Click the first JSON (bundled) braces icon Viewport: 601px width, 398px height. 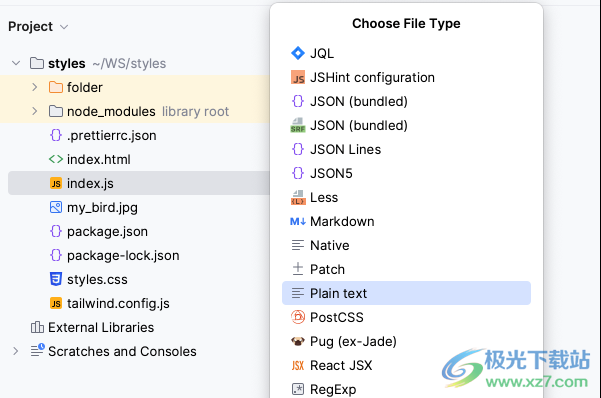[x=298, y=101]
